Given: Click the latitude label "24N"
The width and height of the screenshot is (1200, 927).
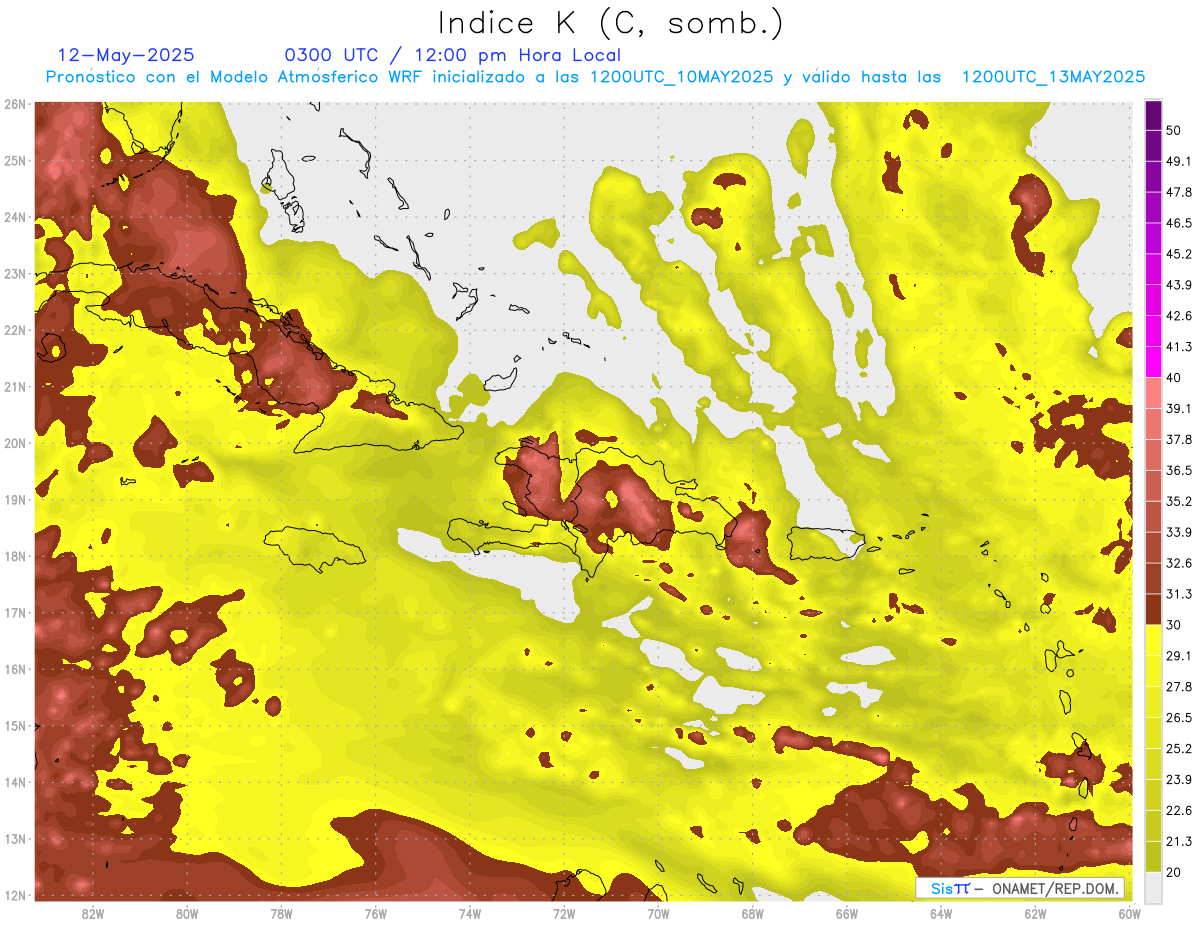Looking at the screenshot, I should (x=15, y=217).
